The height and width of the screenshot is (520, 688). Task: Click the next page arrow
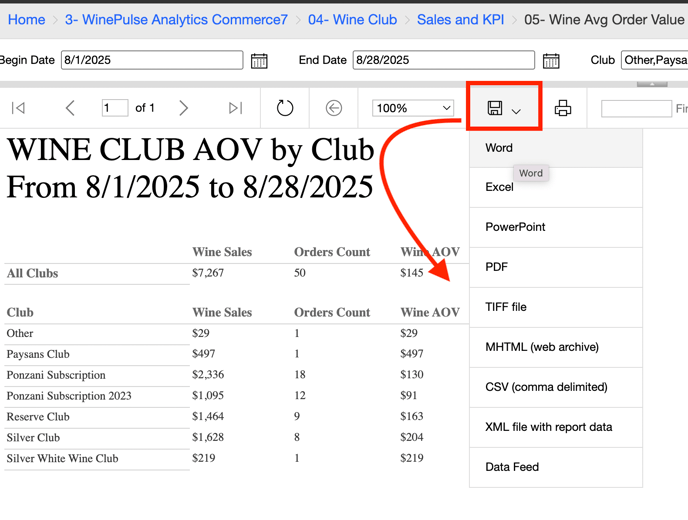tap(183, 108)
